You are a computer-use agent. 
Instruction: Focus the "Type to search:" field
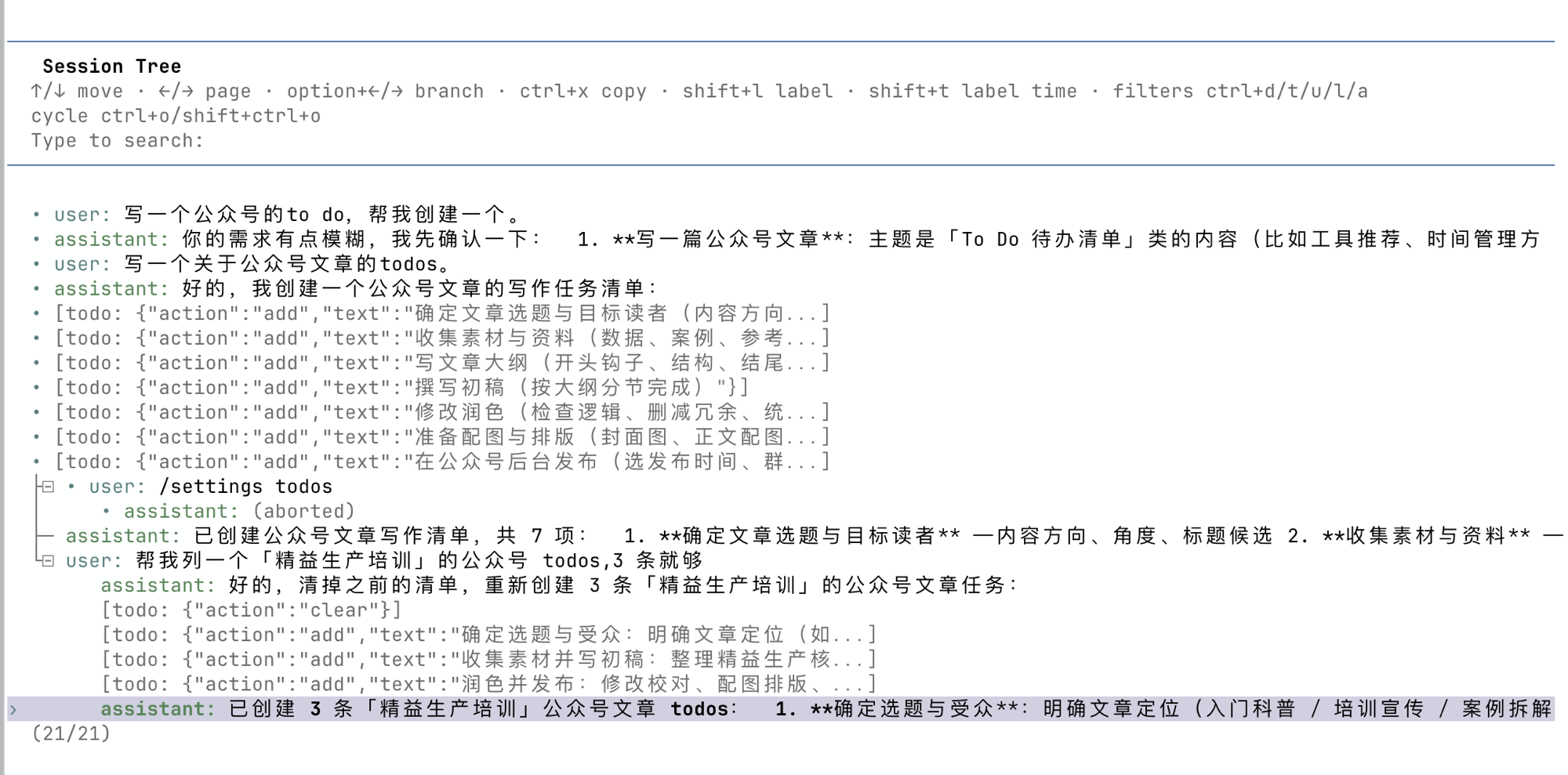pos(118,141)
